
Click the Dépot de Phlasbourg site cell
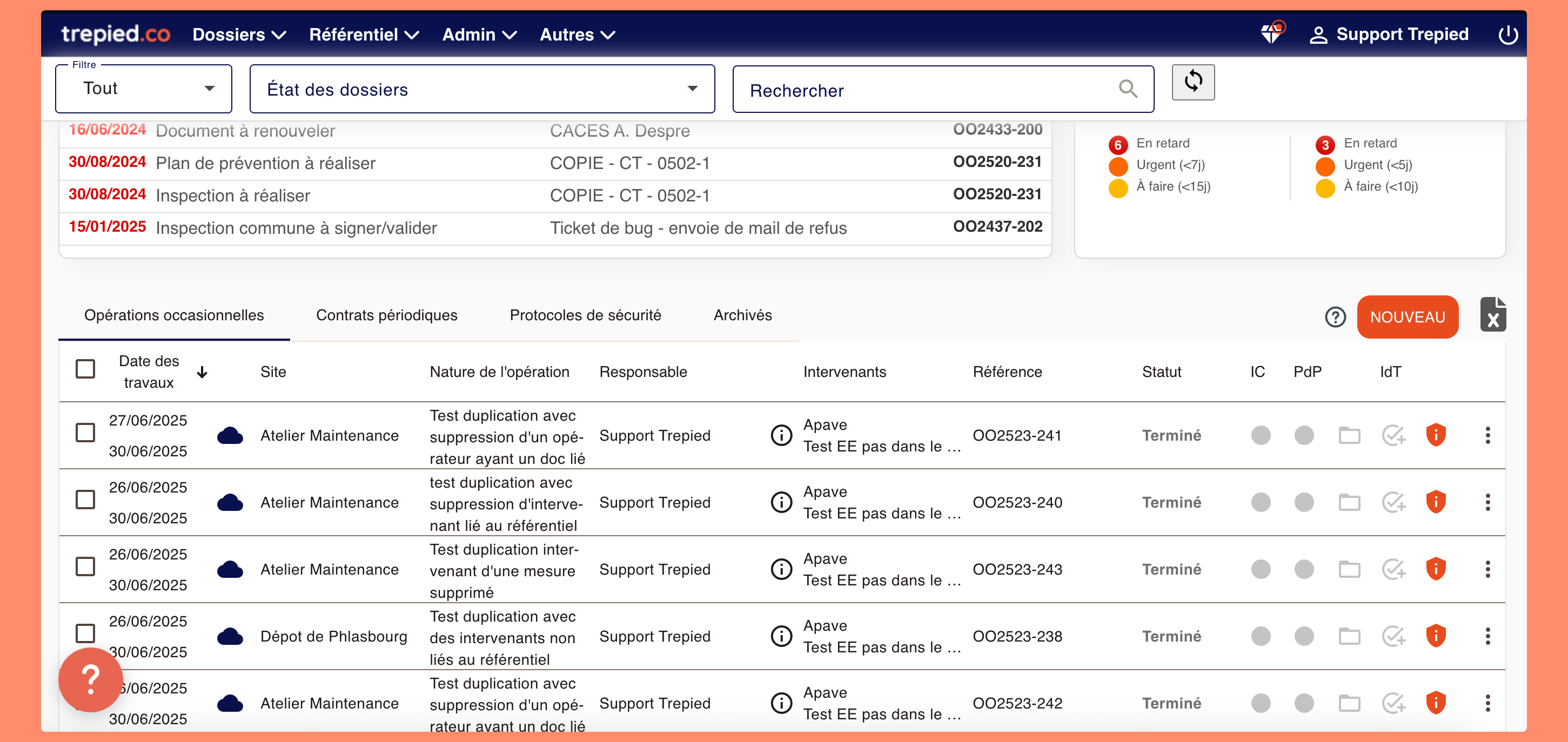pyautogui.click(x=333, y=636)
